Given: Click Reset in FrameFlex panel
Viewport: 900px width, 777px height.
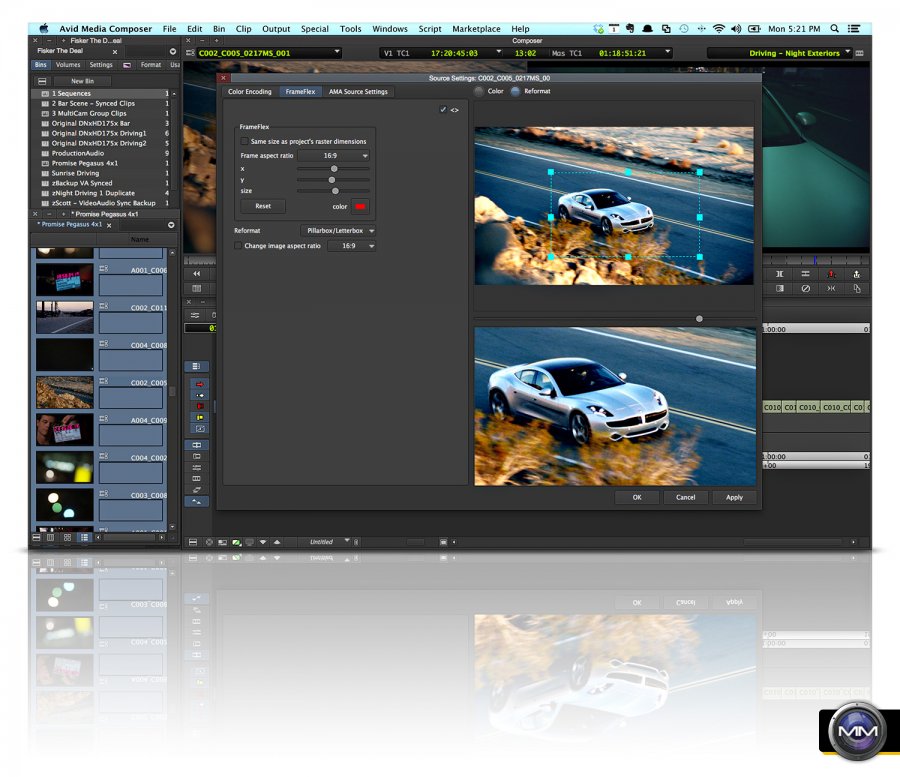Looking at the screenshot, I should click(263, 206).
